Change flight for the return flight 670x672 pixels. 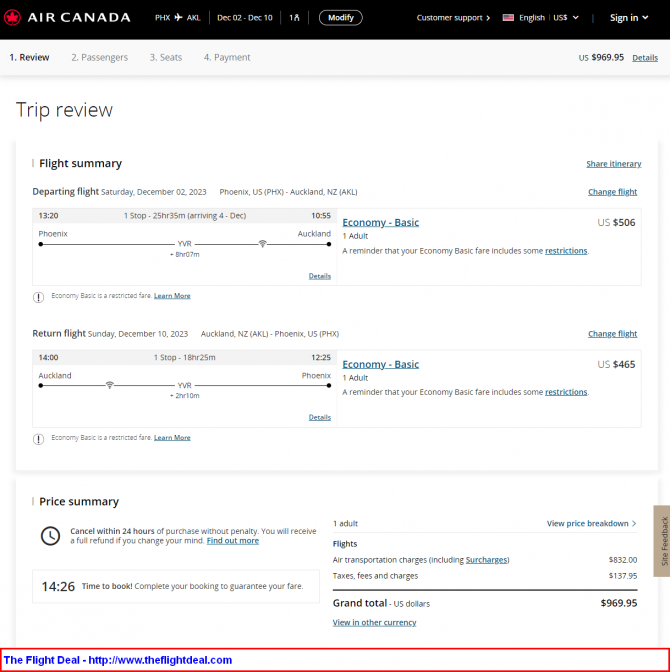[x=612, y=333]
